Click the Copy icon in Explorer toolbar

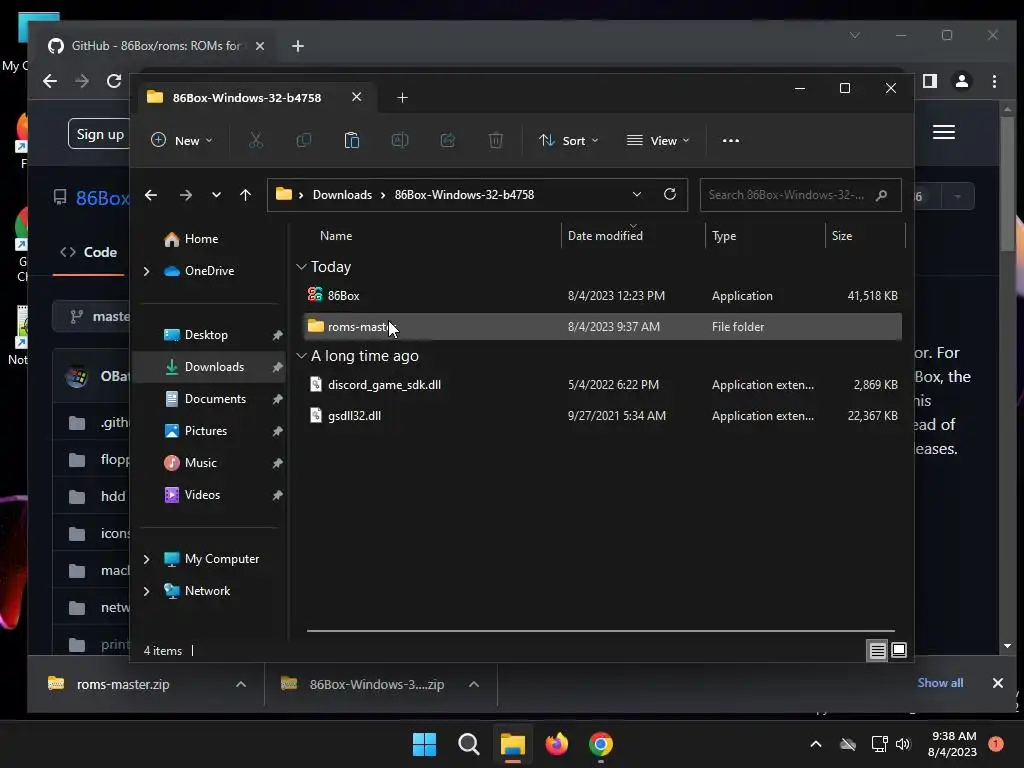(x=304, y=140)
